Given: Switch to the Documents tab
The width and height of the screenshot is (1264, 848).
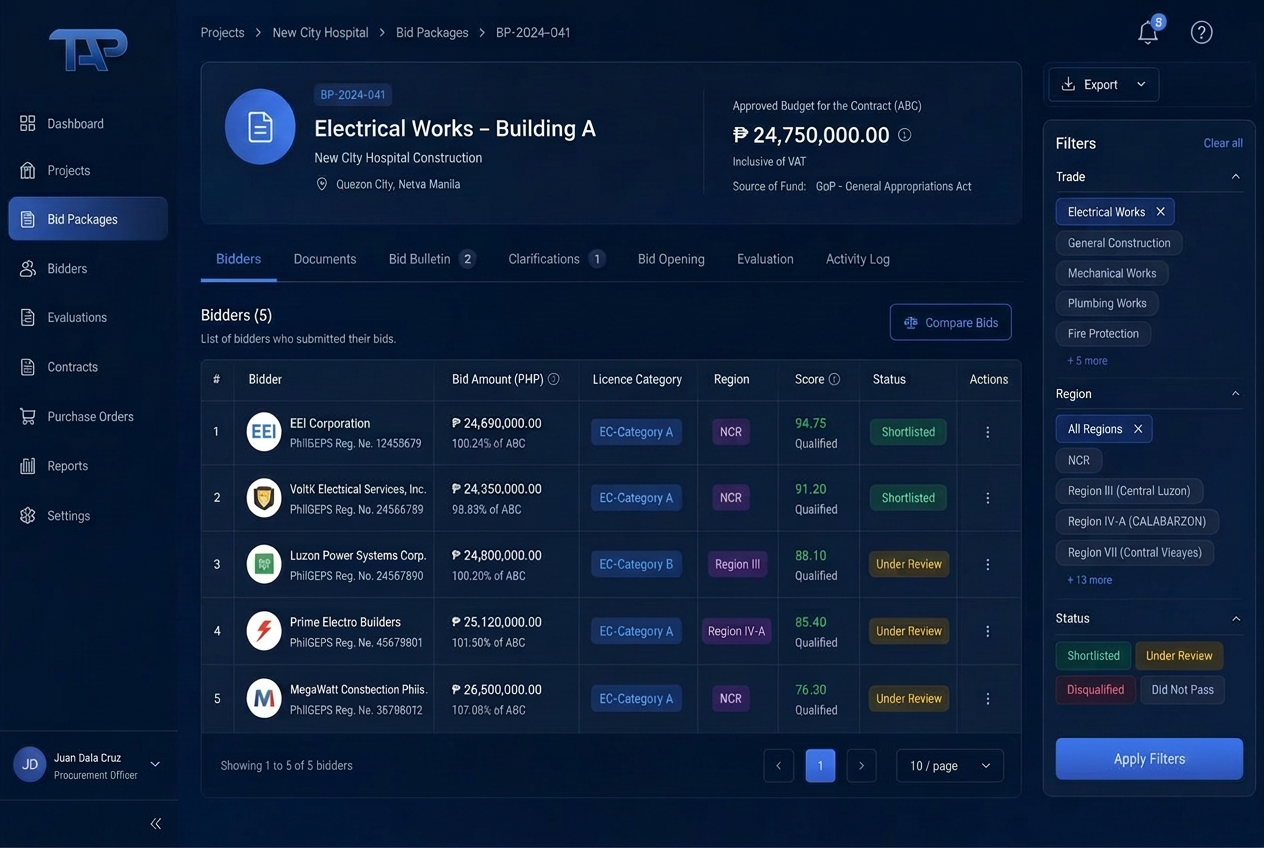Looking at the screenshot, I should click(x=325, y=259).
